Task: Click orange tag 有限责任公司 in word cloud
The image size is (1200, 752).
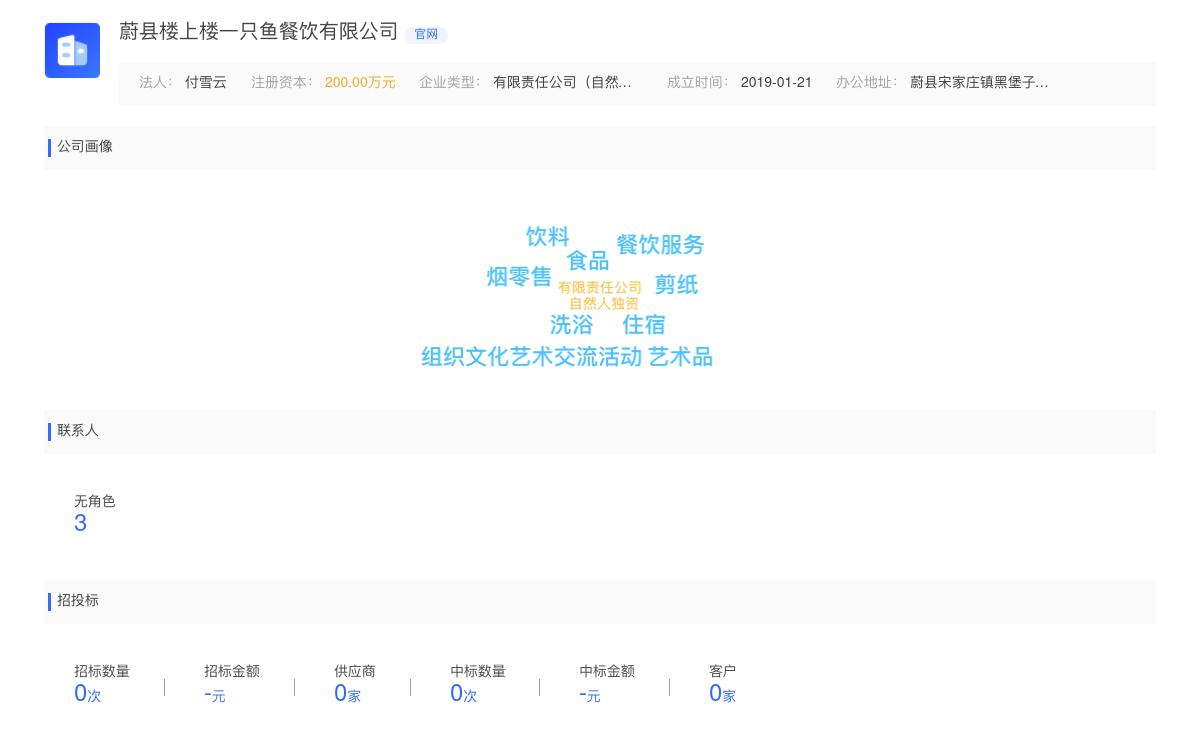Action: 600,287
